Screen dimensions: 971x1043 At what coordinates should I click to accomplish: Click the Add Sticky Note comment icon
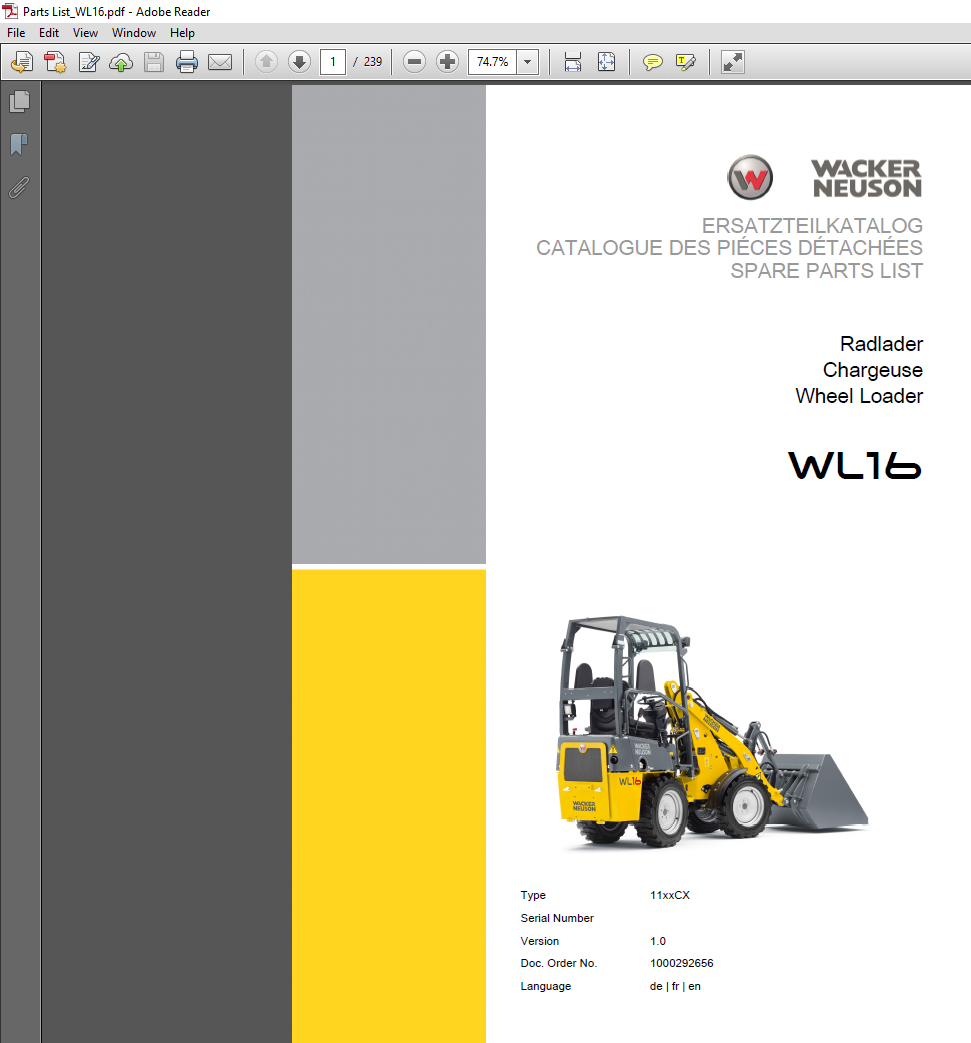click(x=652, y=61)
